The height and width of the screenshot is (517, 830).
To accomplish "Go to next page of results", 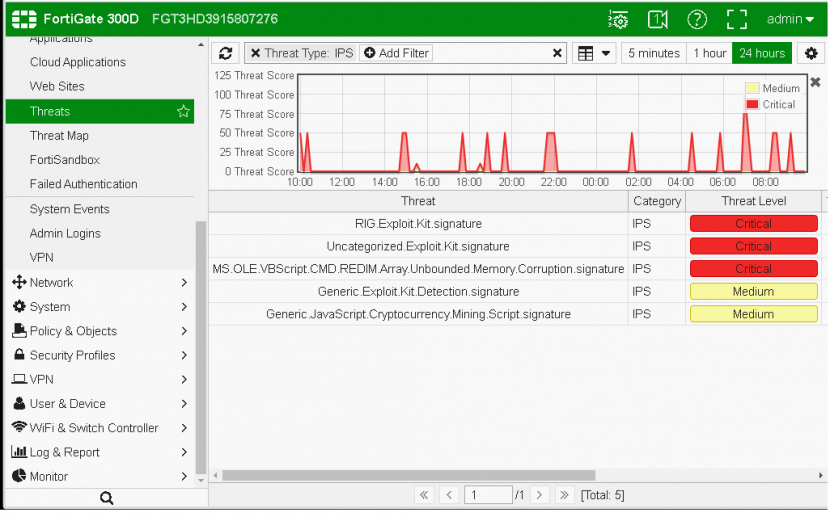I will (x=539, y=496).
